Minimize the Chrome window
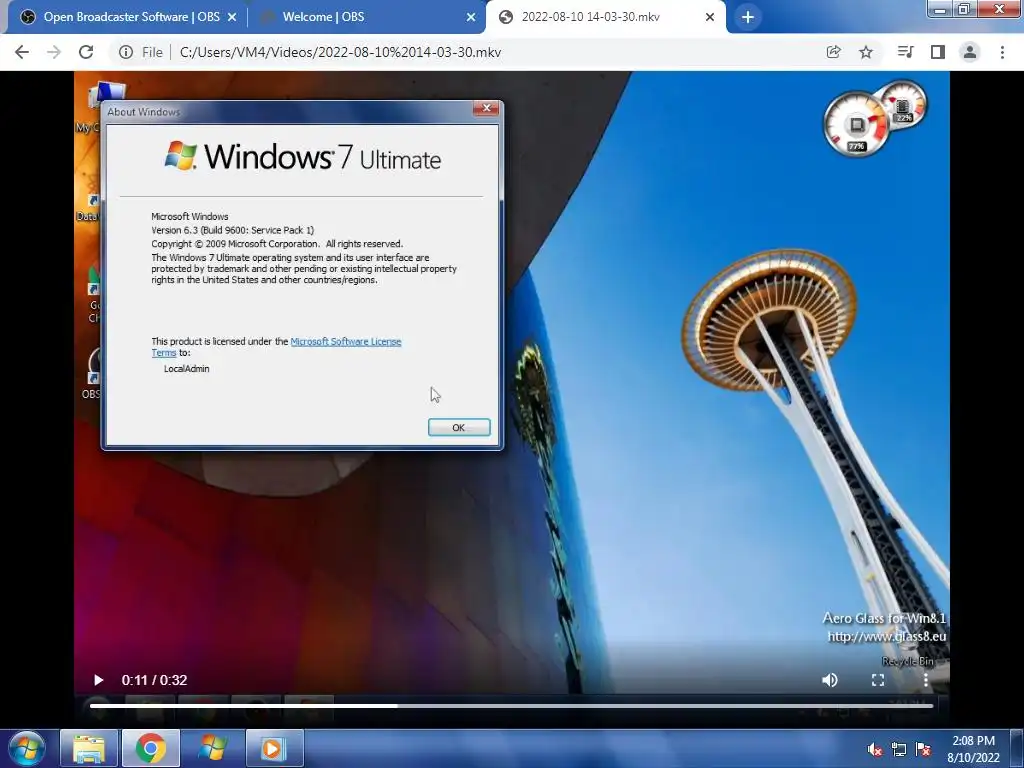Image resolution: width=1024 pixels, height=768 pixels. (x=940, y=8)
